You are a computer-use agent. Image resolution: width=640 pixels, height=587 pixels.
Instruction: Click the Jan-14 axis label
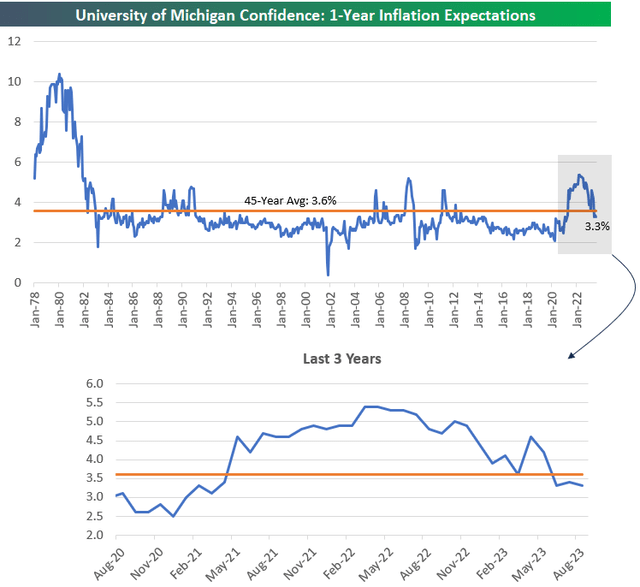[478, 309]
